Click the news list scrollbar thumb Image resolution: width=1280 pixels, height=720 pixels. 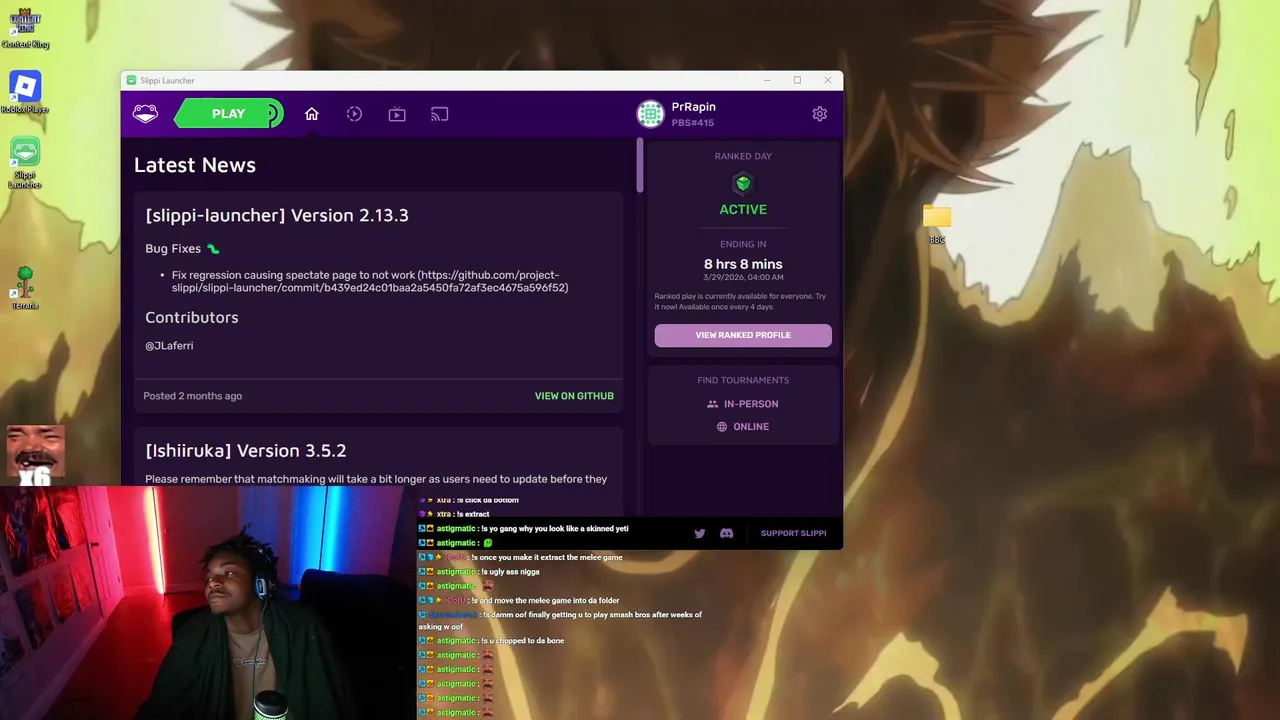(x=639, y=166)
